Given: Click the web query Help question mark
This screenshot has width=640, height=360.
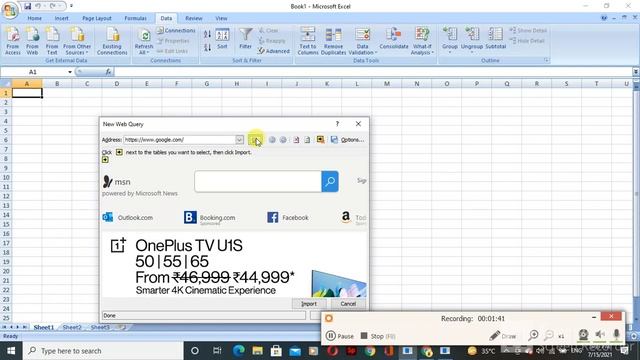Looking at the screenshot, I should click(x=337, y=124).
